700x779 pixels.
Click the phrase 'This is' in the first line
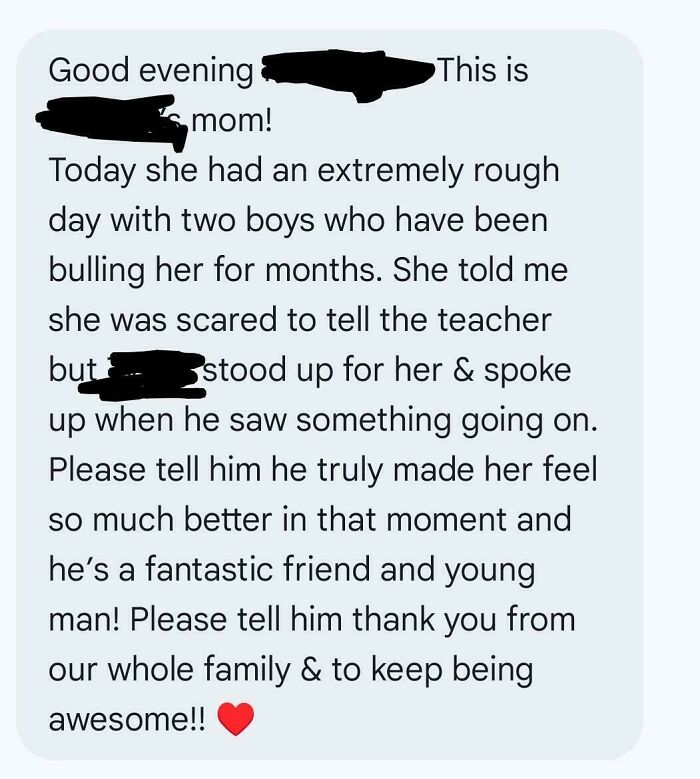[483, 70]
